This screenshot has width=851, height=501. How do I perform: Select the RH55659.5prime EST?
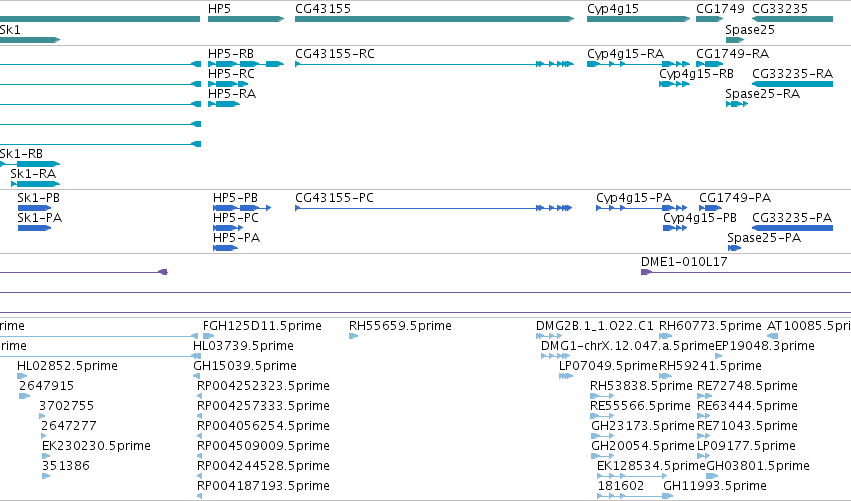pyautogui.click(x=354, y=336)
